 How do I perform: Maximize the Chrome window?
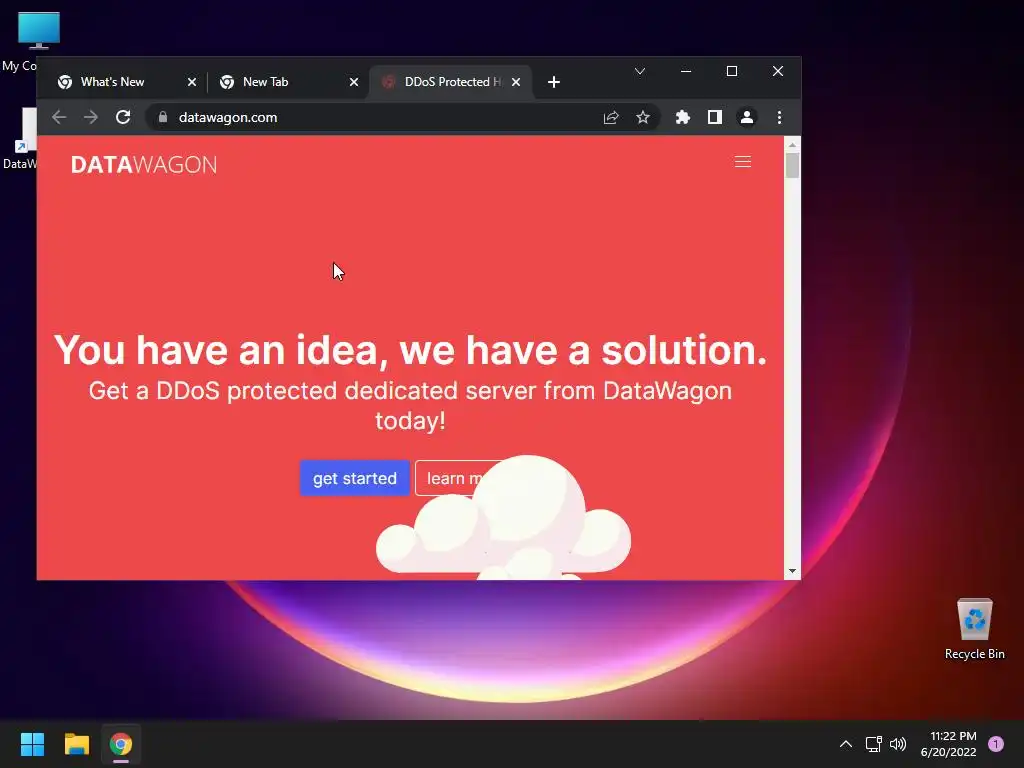coord(732,71)
